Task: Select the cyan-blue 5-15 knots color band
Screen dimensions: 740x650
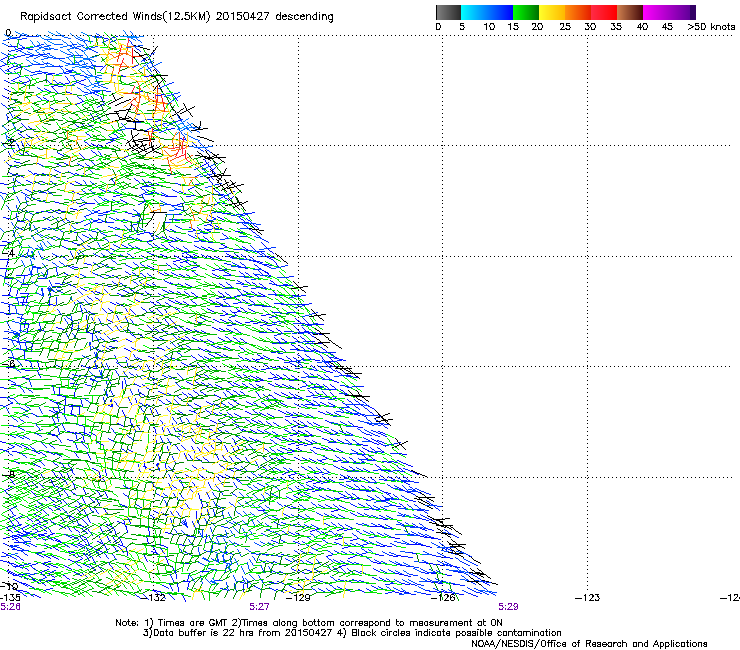Action: pyautogui.click(x=487, y=12)
